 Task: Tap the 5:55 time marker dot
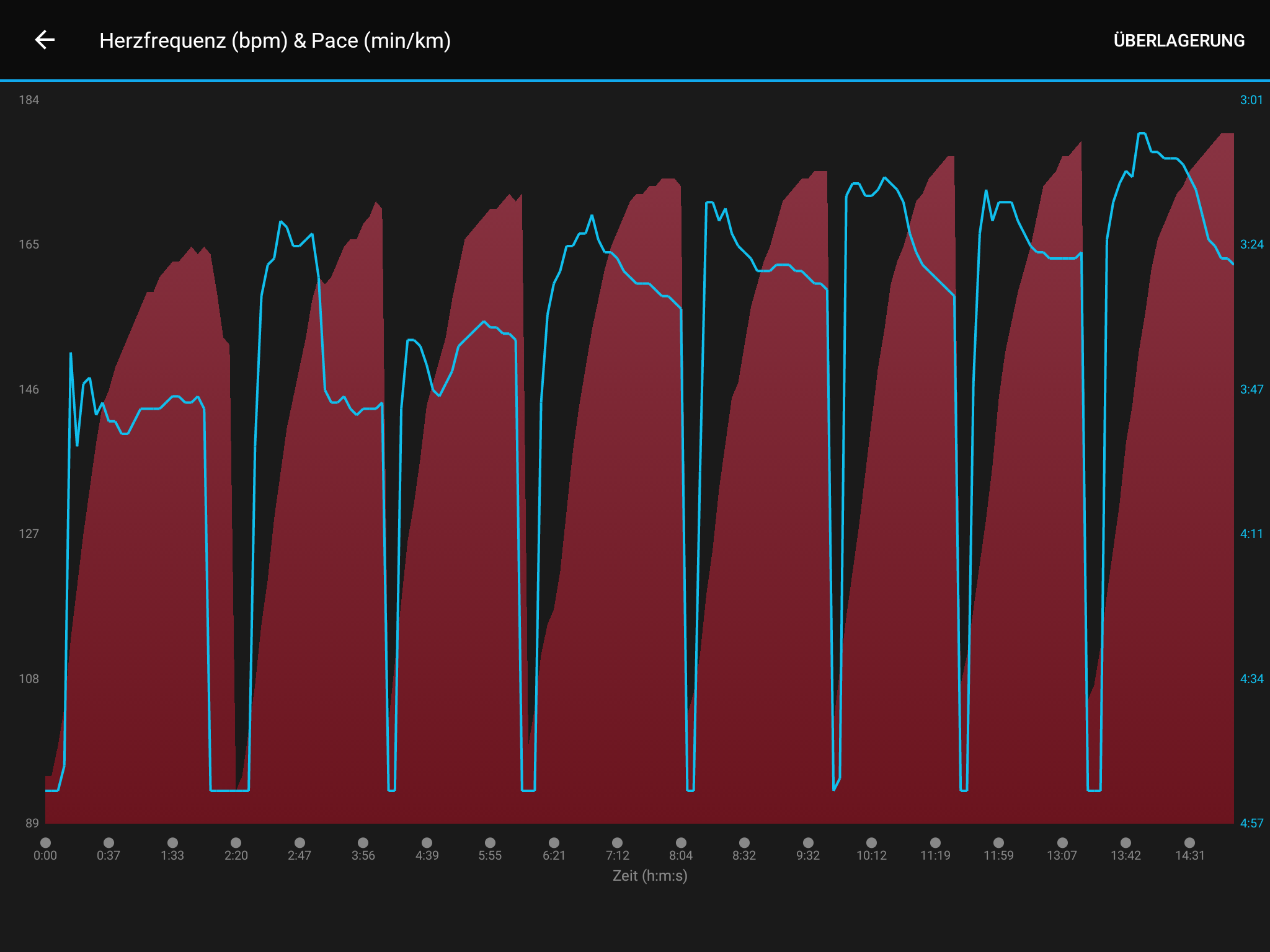[x=490, y=842]
